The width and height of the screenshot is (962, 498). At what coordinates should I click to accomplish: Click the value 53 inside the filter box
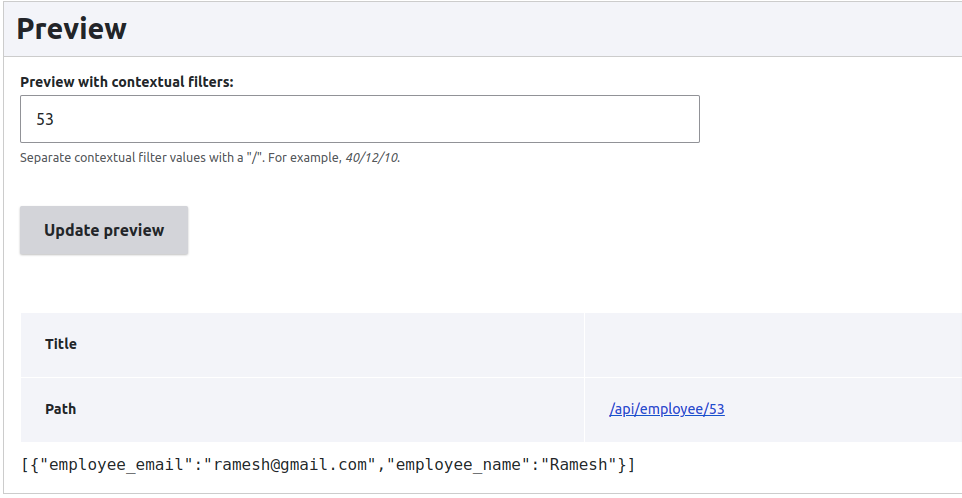click(x=45, y=119)
